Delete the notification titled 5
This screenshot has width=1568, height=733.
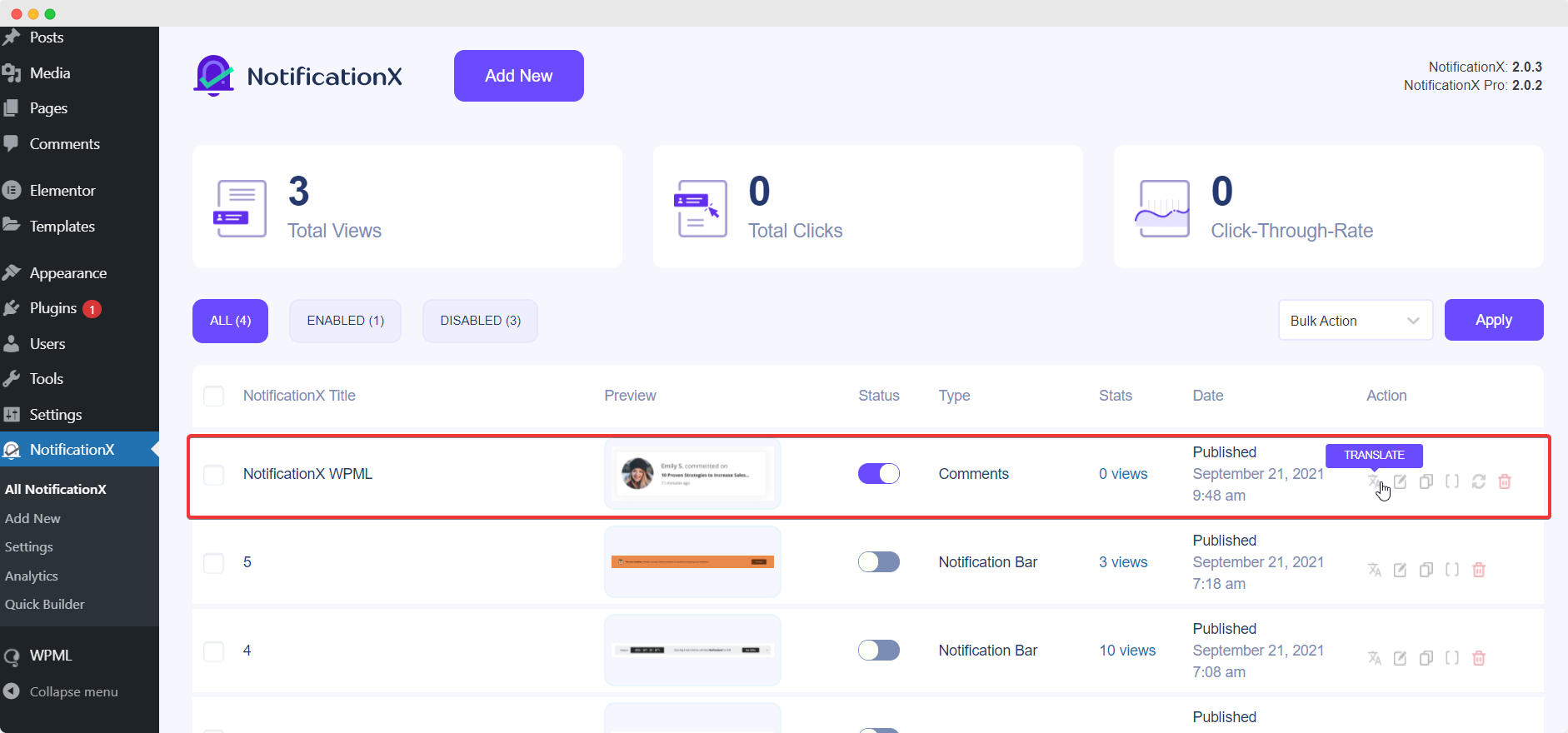pos(1479,570)
